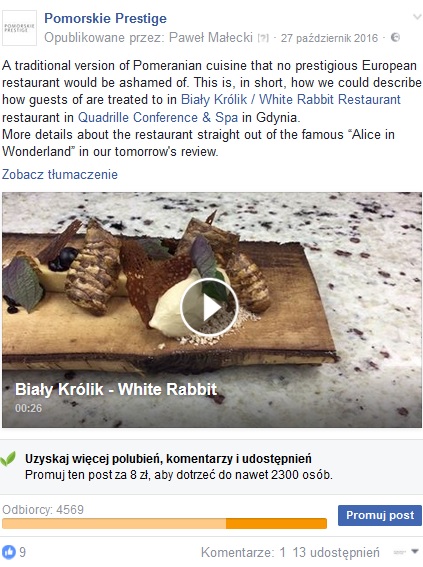Click Zobacz tłumaczenie translation link
Image resolution: width=423 pixels, height=567 pixels.
[60, 174]
